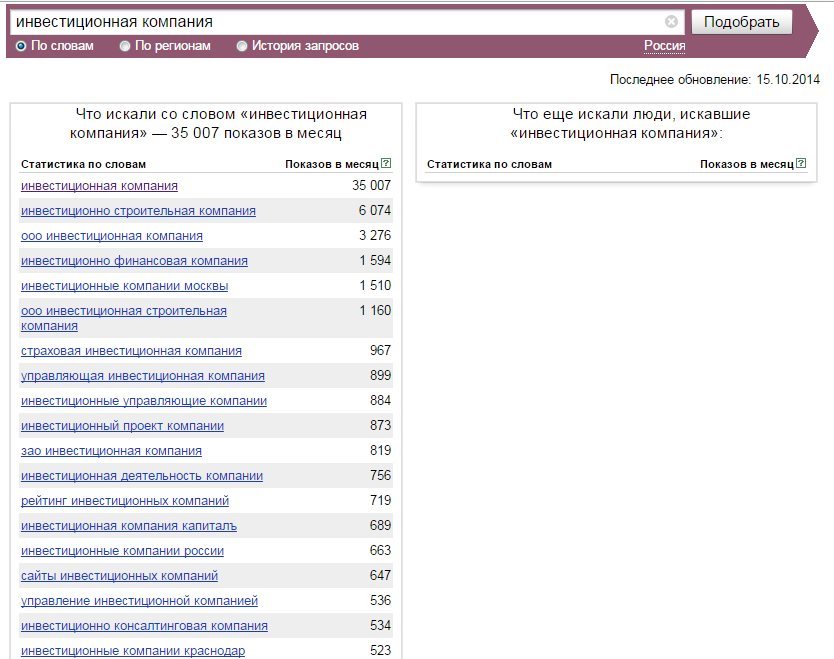This screenshot has width=834, height=659.
Task: Click help icon beside left 'Показов в месяц'
Action: coord(387,163)
